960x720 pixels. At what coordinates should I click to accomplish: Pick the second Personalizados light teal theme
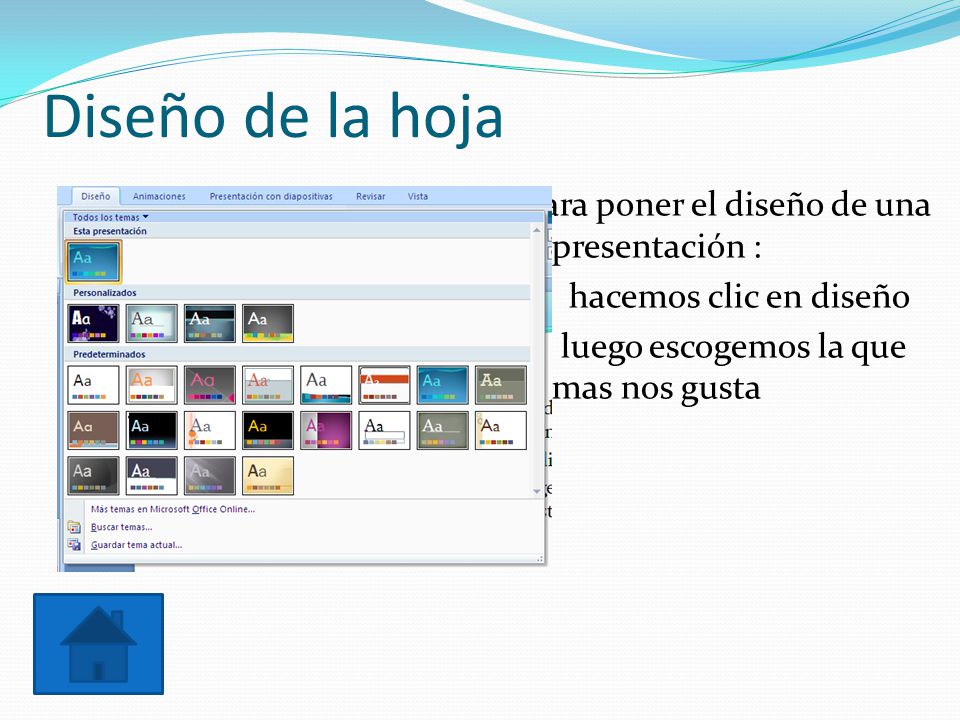[152, 323]
